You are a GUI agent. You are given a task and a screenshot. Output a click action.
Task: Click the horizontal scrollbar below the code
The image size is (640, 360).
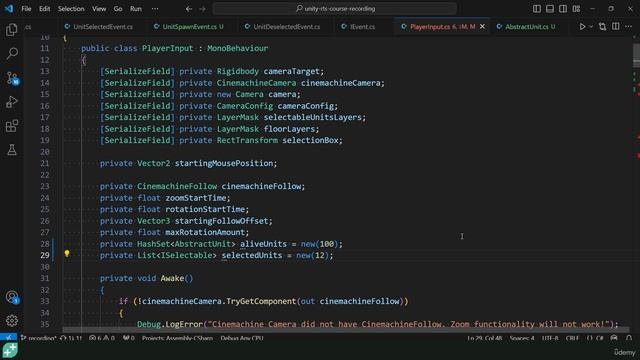tap(345, 329)
